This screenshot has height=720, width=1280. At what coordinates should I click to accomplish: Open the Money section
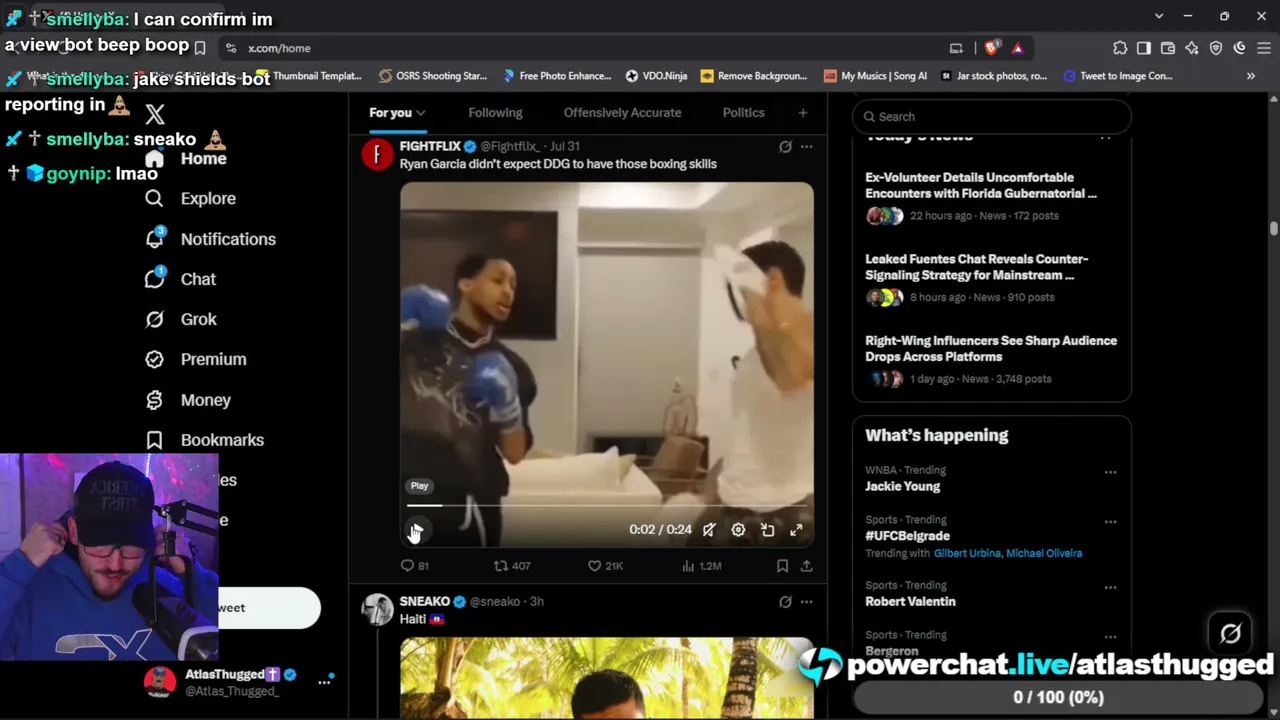coord(188,400)
